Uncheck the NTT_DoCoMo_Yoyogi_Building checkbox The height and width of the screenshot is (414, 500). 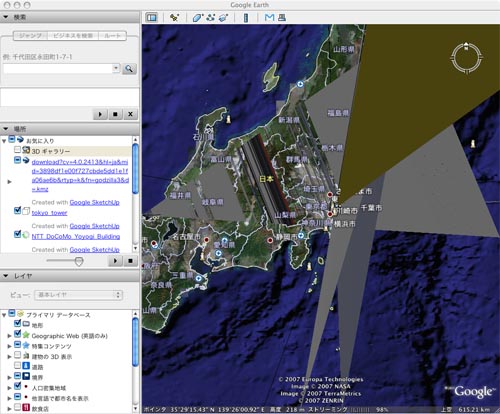click(x=18, y=234)
